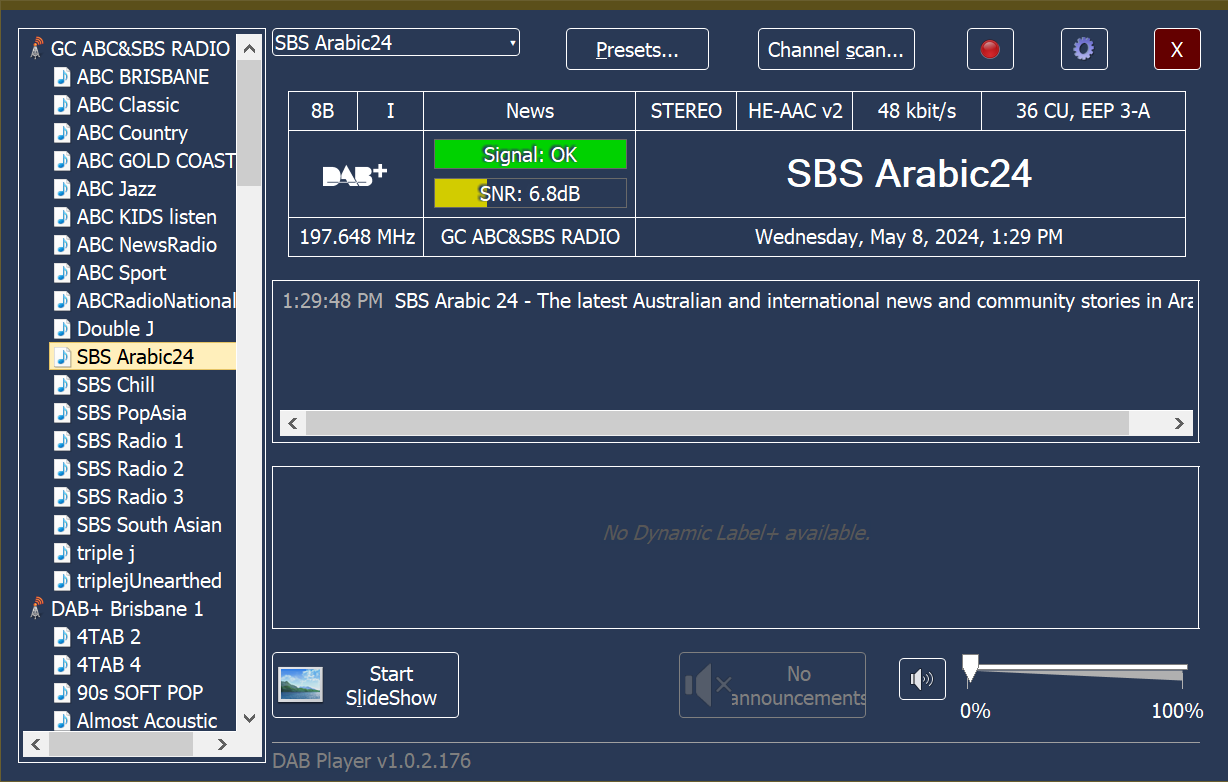Collapse the GC ABC&SBS RADIO ensemble
This screenshot has height=782, width=1228.
pyautogui.click(x=140, y=49)
